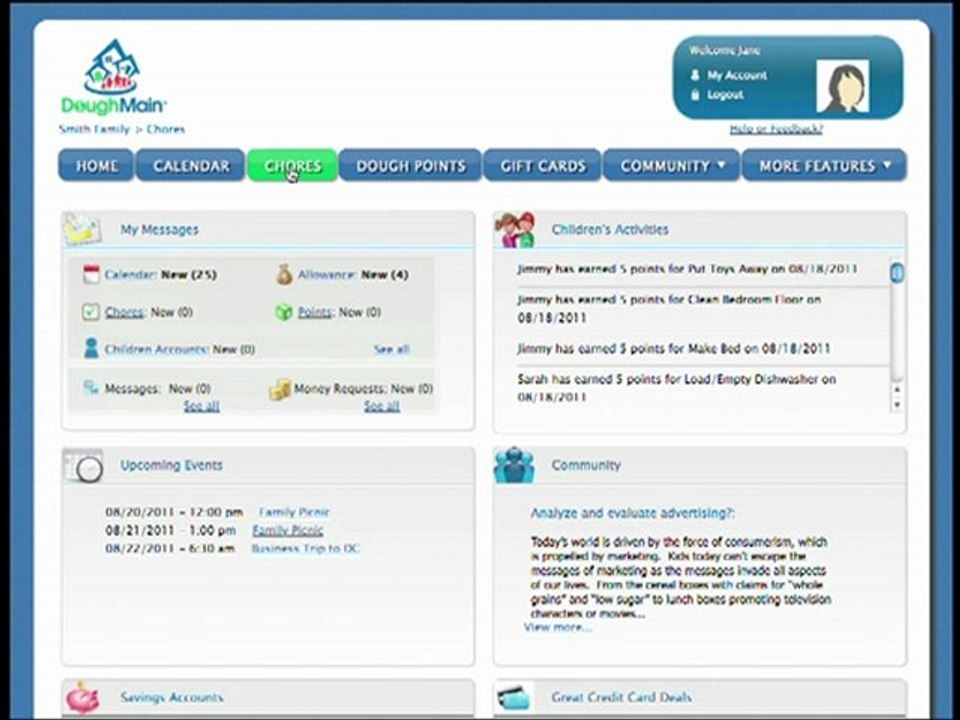The height and width of the screenshot is (720, 960).
Task: Expand the More Features dropdown menu
Action: point(824,165)
